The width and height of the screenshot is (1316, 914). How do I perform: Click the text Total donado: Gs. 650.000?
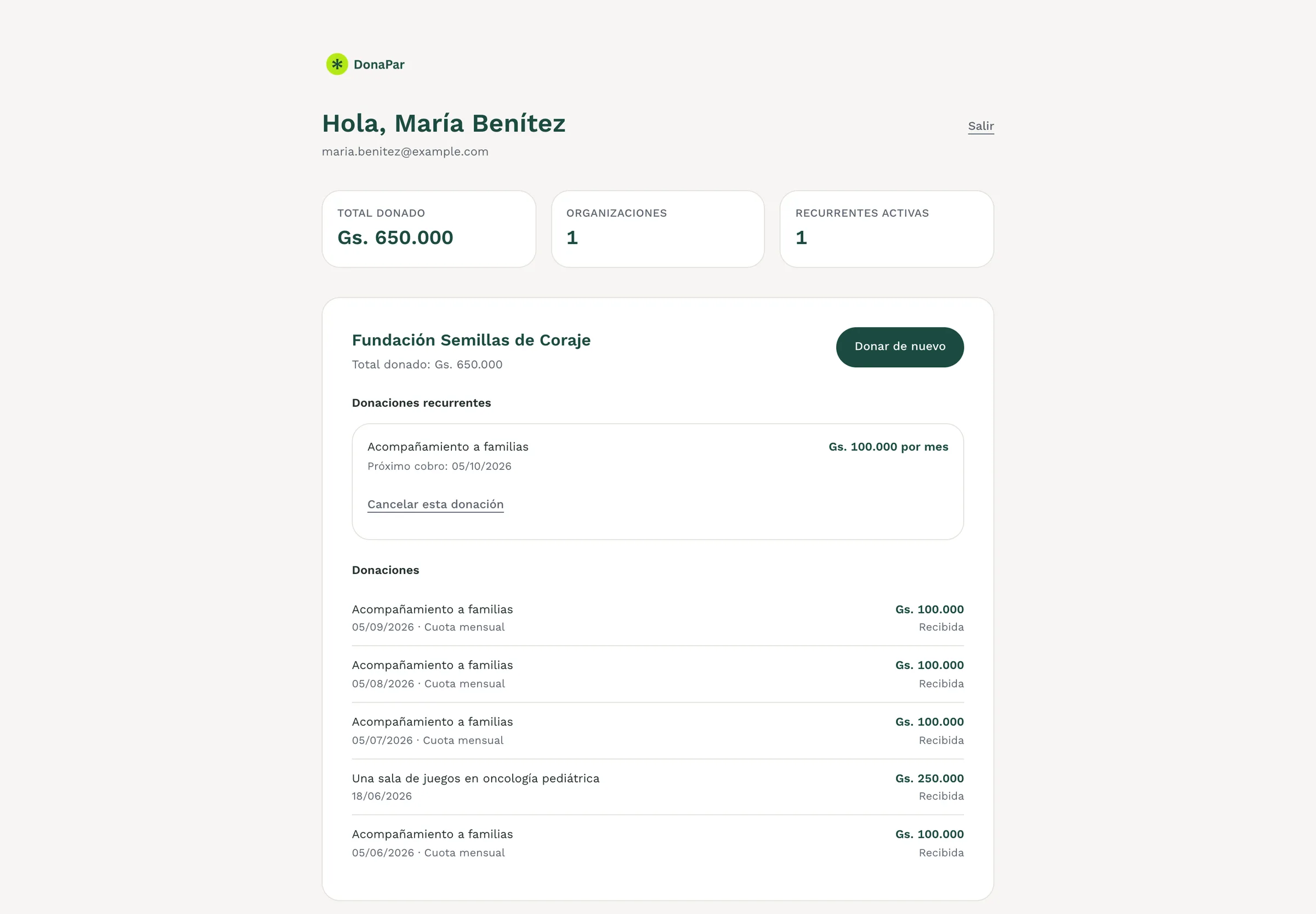click(x=427, y=365)
